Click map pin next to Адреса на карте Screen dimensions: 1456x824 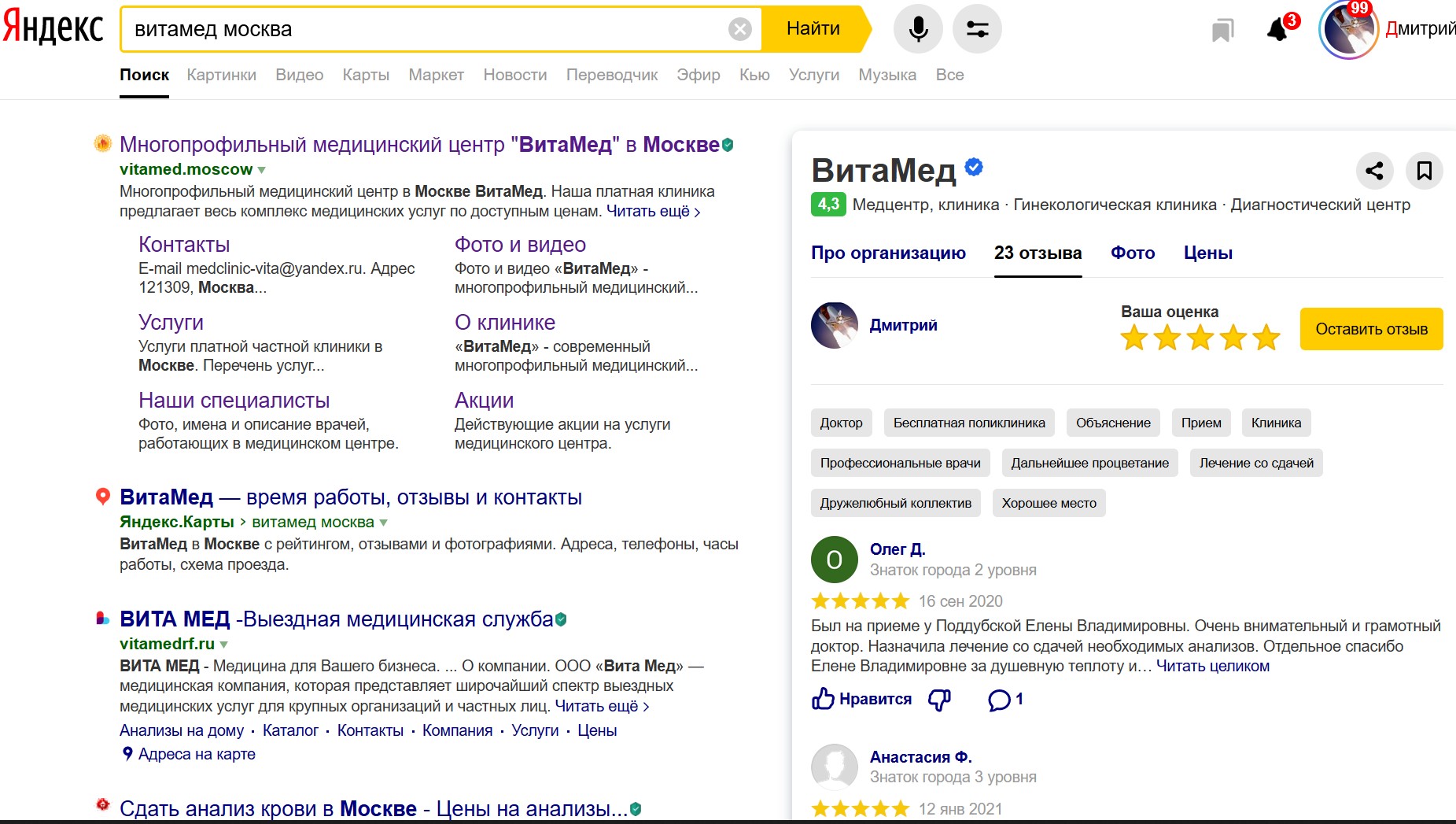click(x=127, y=754)
